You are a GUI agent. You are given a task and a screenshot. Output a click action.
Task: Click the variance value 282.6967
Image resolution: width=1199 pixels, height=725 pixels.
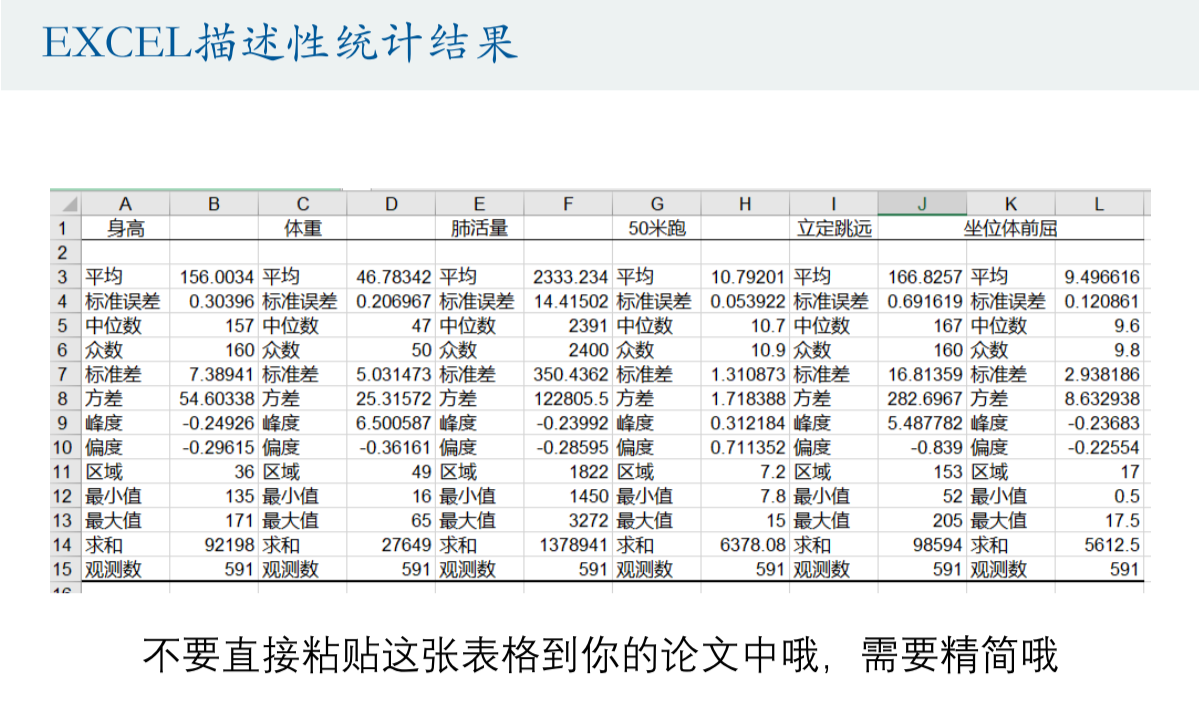coord(924,398)
